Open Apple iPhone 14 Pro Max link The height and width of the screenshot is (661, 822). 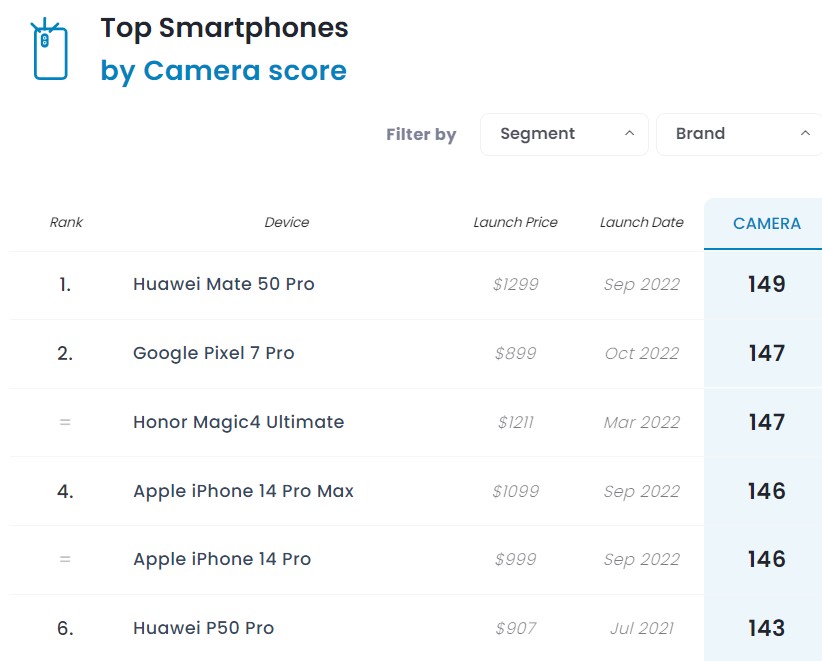[243, 491]
